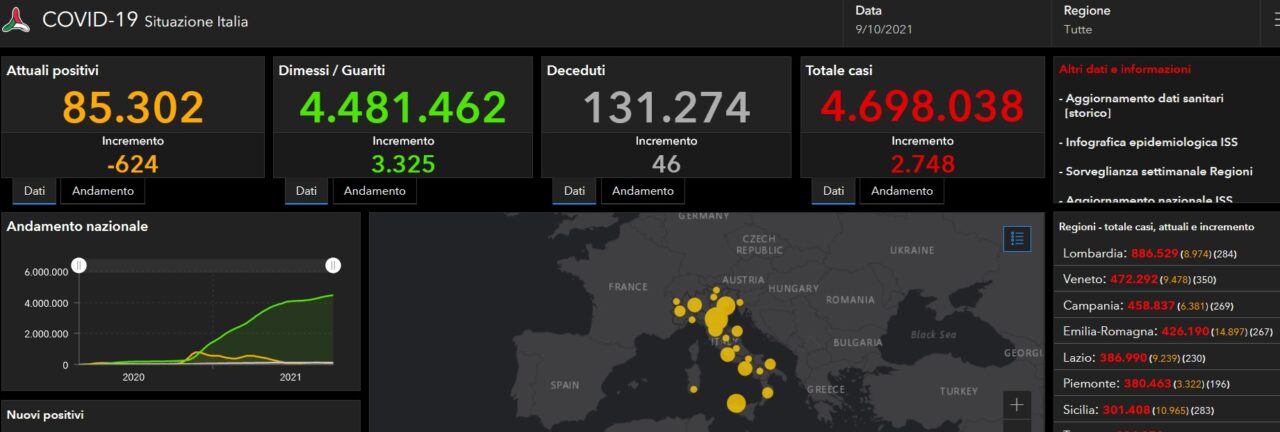The width and height of the screenshot is (1280, 432).
Task: Click the Nuovi positivi panel title
Action: pyautogui.click(x=45, y=414)
